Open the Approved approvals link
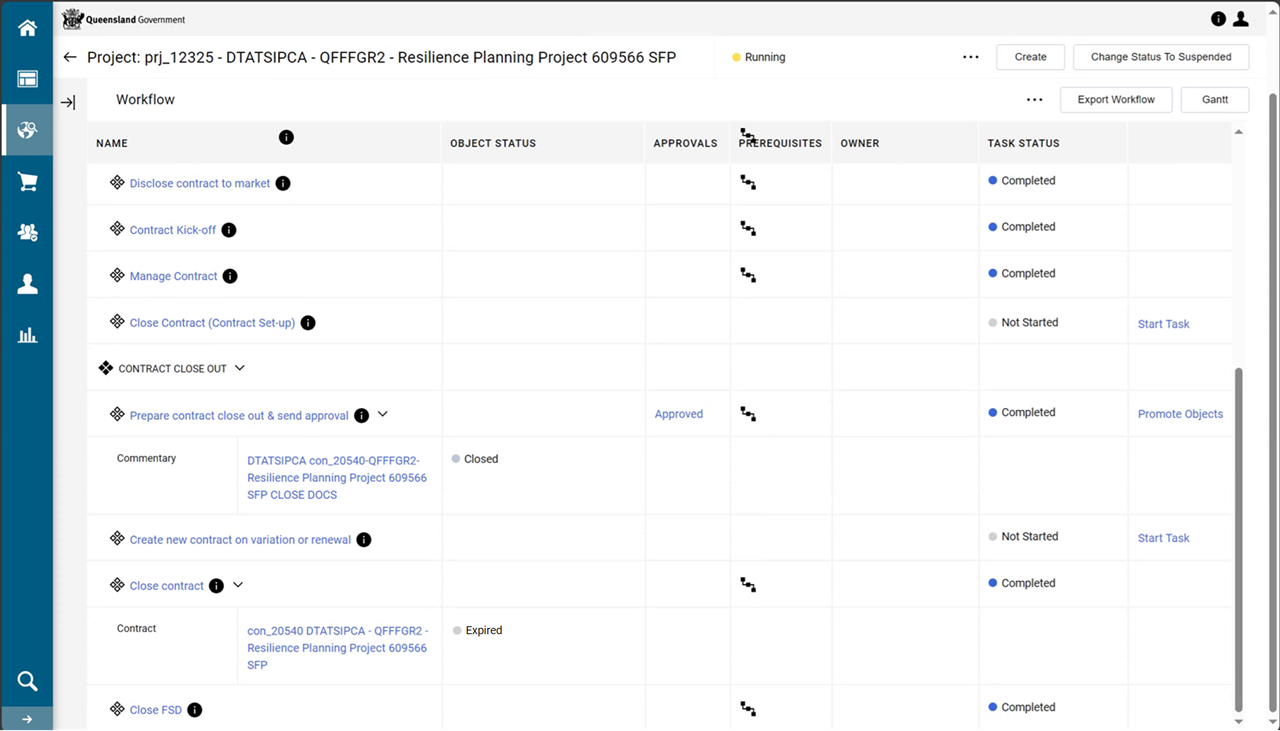The height and width of the screenshot is (731, 1280). 679,414
